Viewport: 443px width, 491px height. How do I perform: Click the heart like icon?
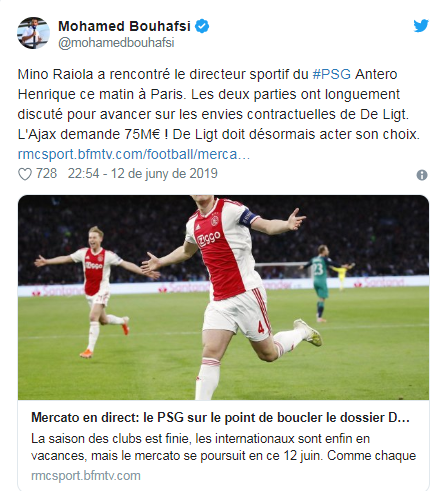pyautogui.click(x=25, y=174)
